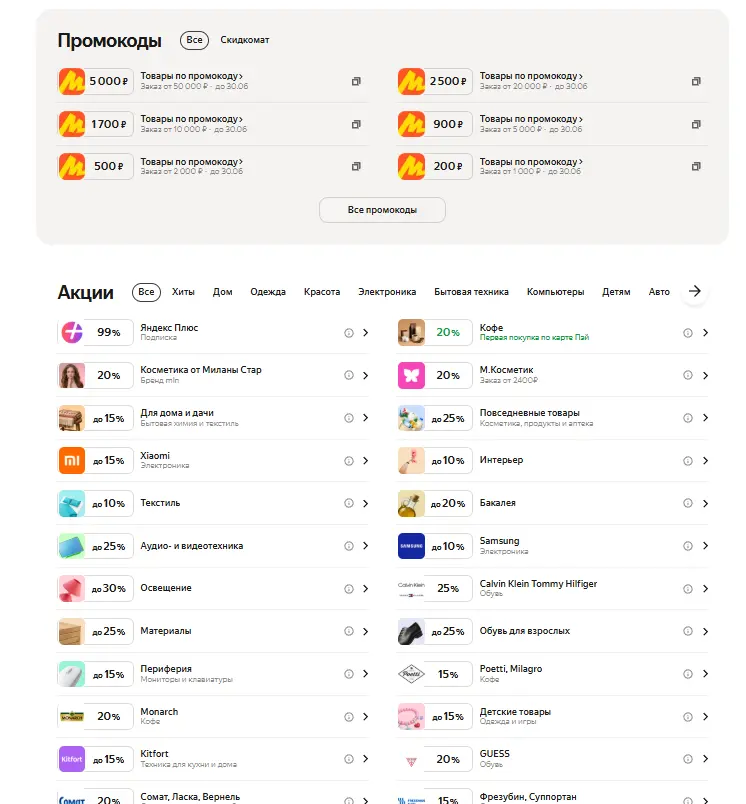
Task: Show info for GUESS deal
Action: click(688, 759)
